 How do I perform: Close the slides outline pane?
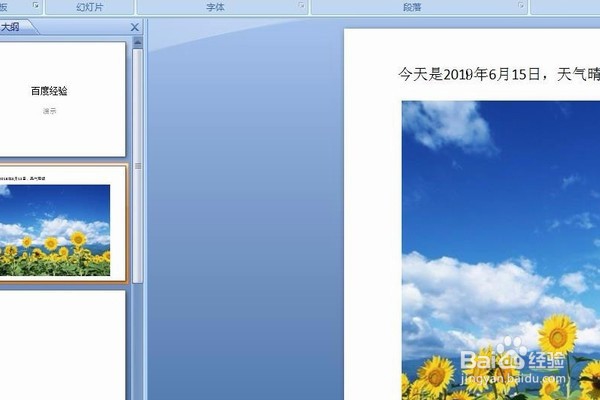(135, 27)
